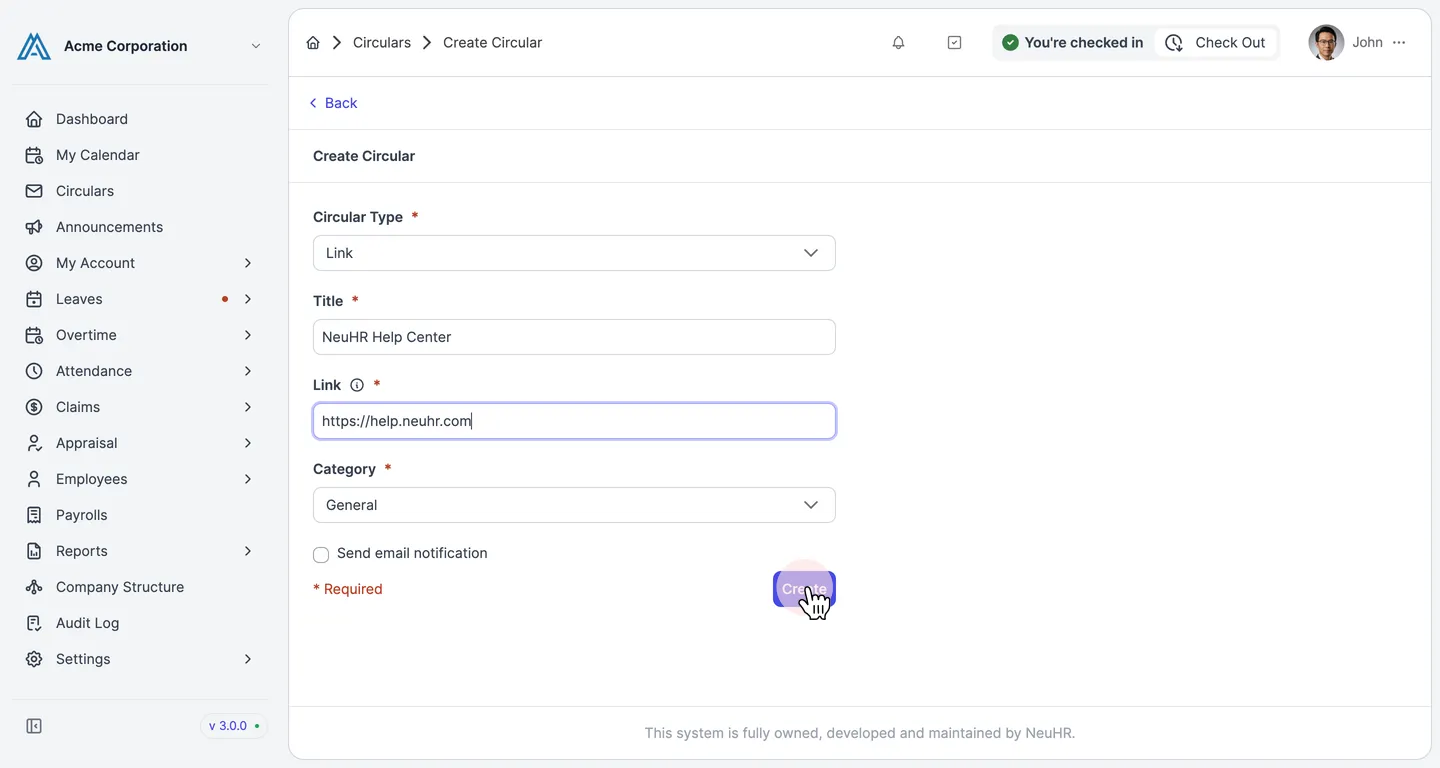Click the Acme Corporation logo icon

34,46
